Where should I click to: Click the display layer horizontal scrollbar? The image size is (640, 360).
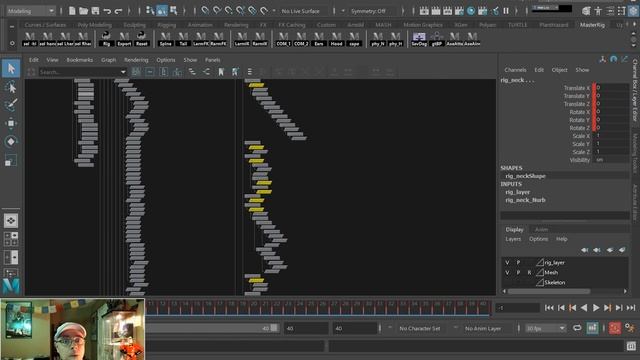pyautogui.click(x=549, y=291)
